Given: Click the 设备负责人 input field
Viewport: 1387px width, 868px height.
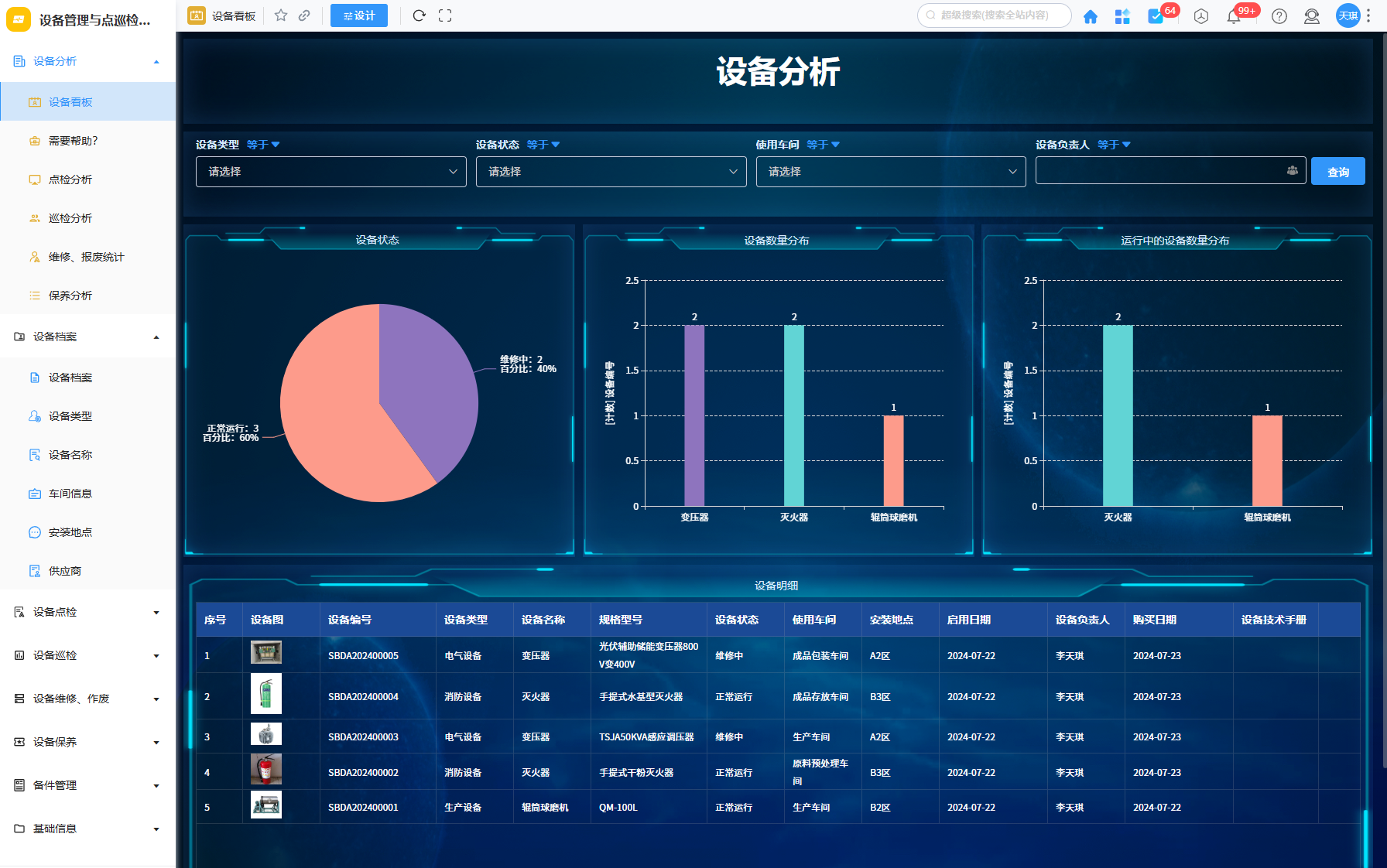Looking at the screenshot, I should [1159, 171].
